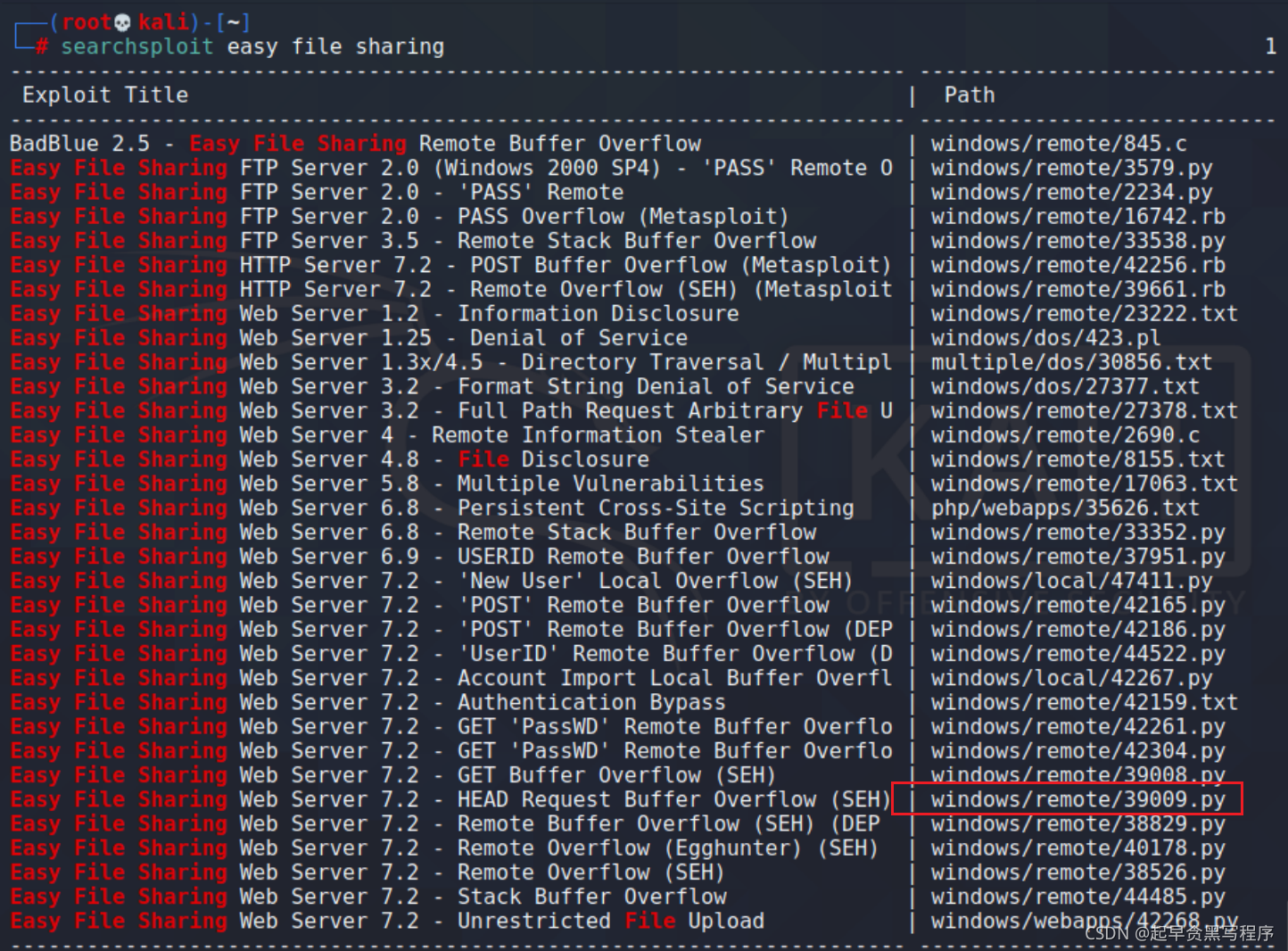
Task: Click the path windows/dos/27377.txt
Action: tap(1065, 386)
